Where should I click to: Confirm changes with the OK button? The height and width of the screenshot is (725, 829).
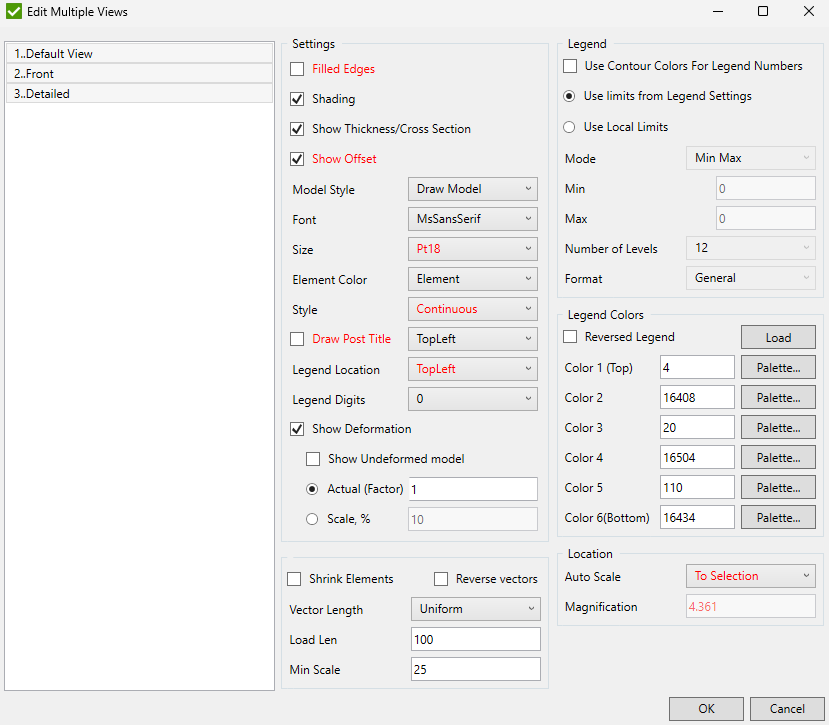pyautogui.click(x=706, y=709)
